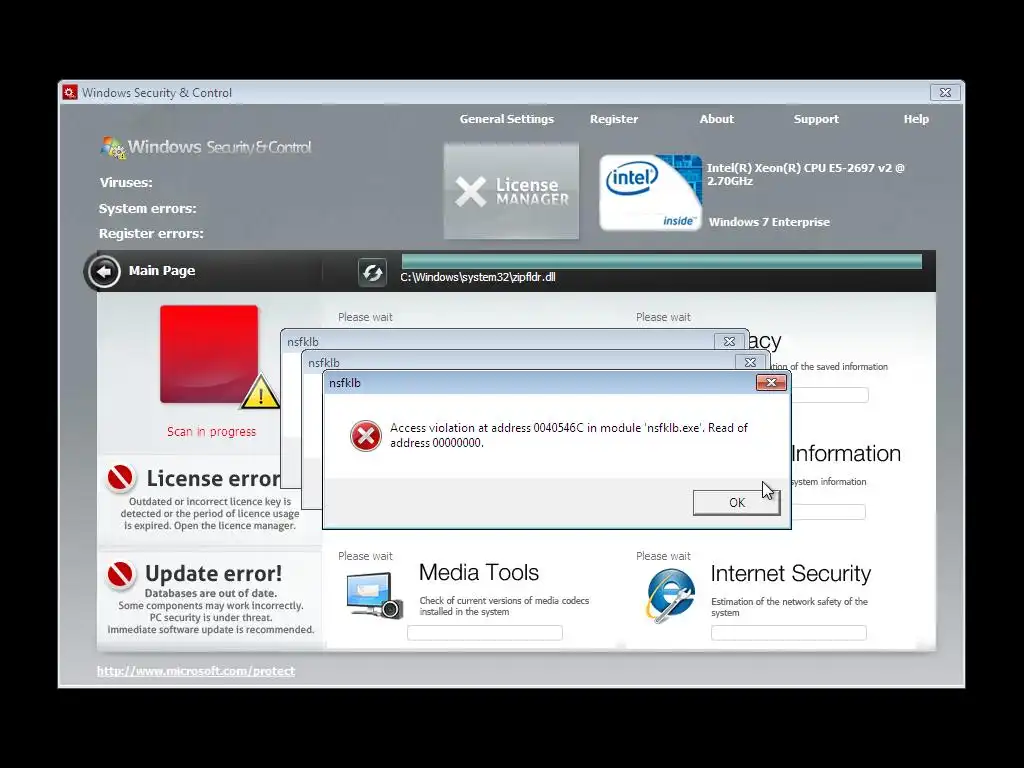Click the 'Update error!' heading
Viewport: 1024px width, 768px height.
tap(214, 573)
